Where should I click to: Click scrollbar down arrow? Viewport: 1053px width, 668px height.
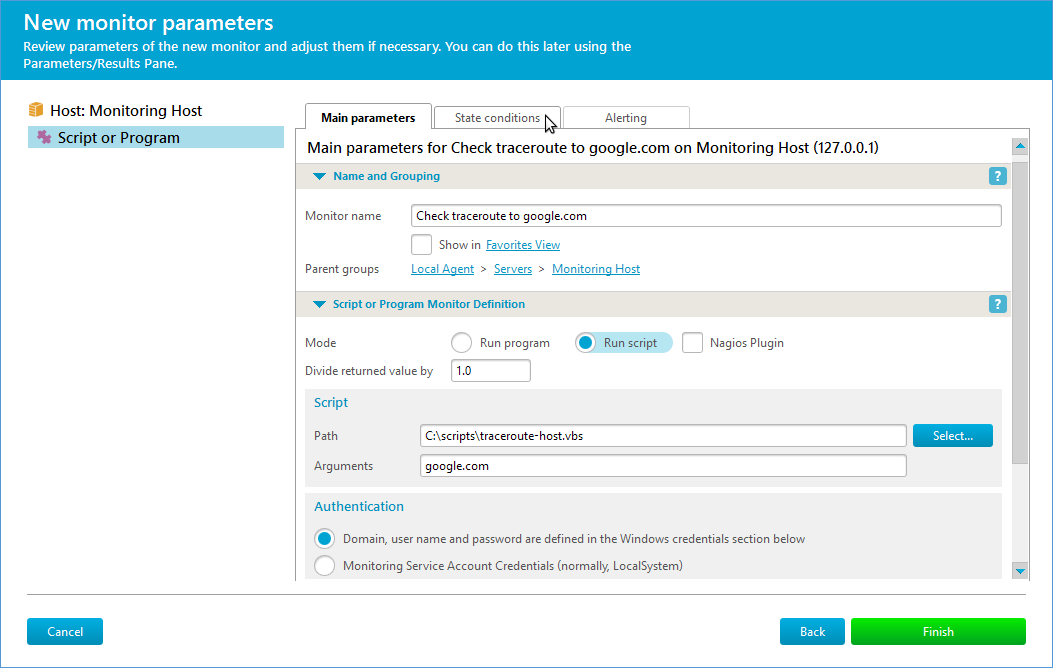pos(1020,571)
